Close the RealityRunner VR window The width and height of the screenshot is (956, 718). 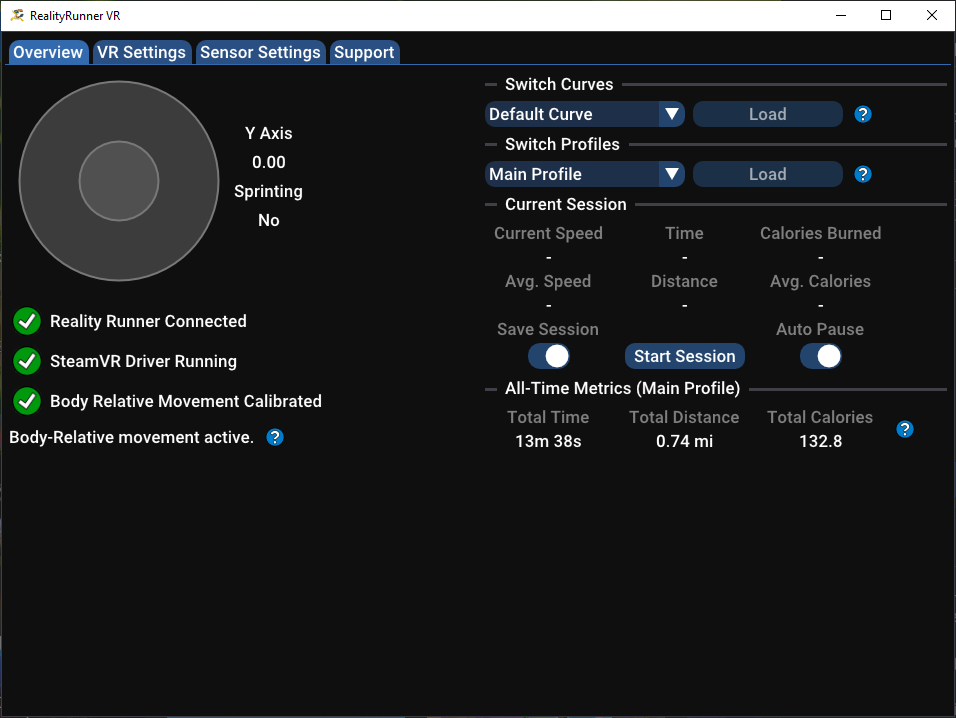(x=932, y=15)
